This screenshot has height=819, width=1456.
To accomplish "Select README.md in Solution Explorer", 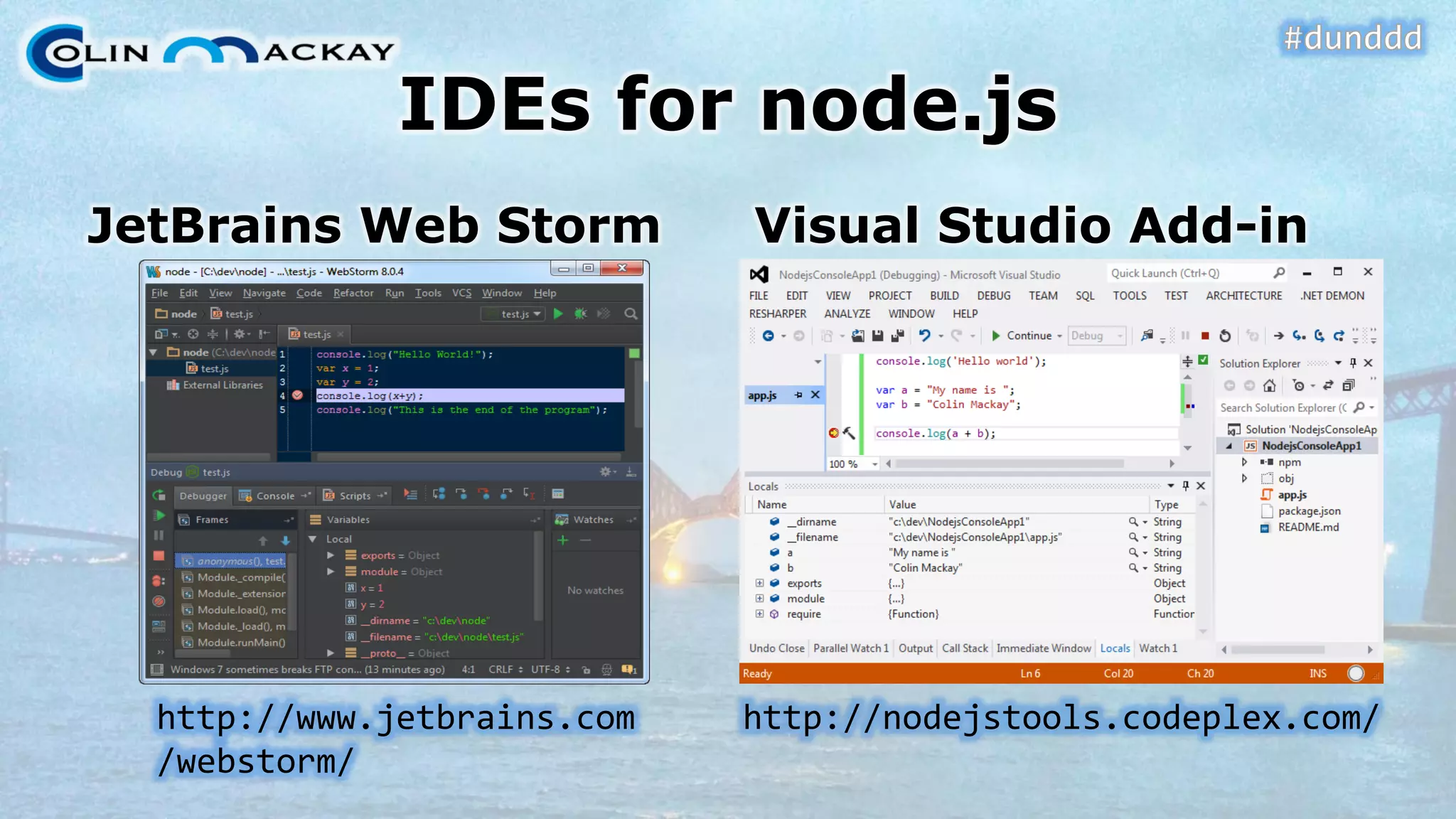I will point(1308,527).
